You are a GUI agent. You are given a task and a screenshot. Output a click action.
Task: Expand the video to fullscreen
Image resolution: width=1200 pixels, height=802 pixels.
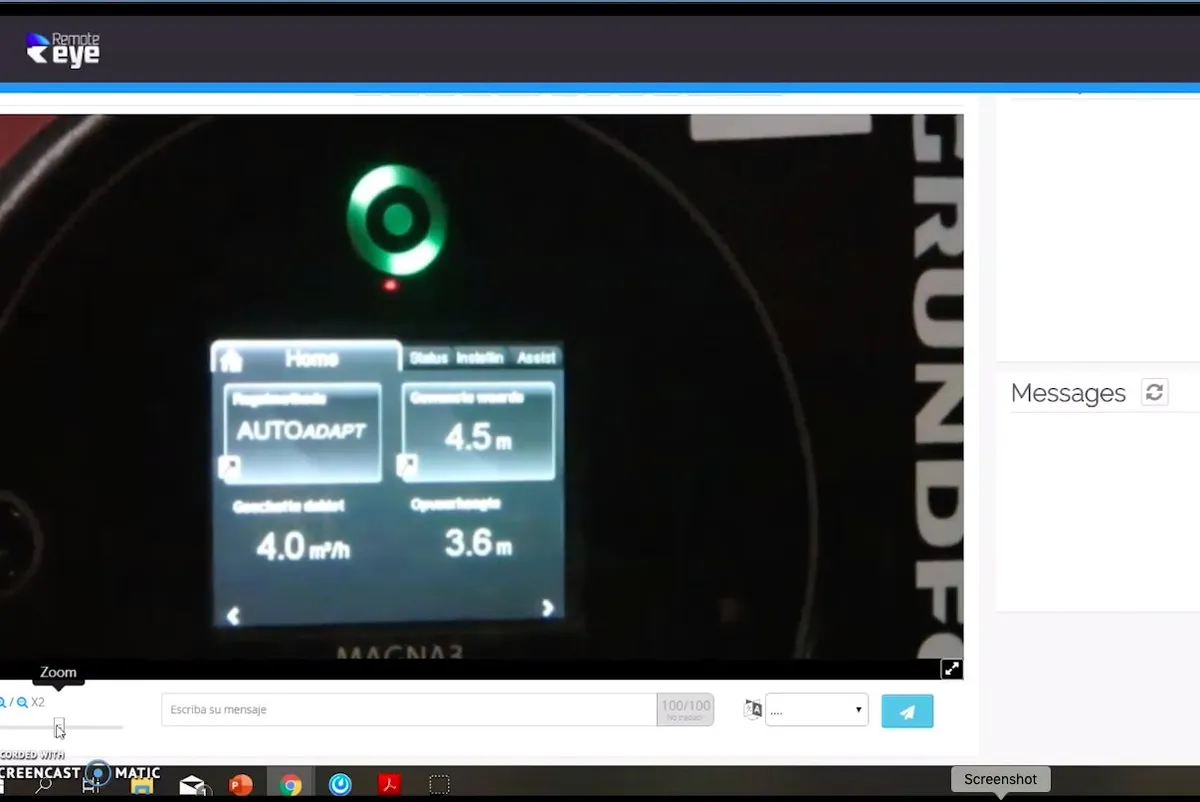pos(951,669)
